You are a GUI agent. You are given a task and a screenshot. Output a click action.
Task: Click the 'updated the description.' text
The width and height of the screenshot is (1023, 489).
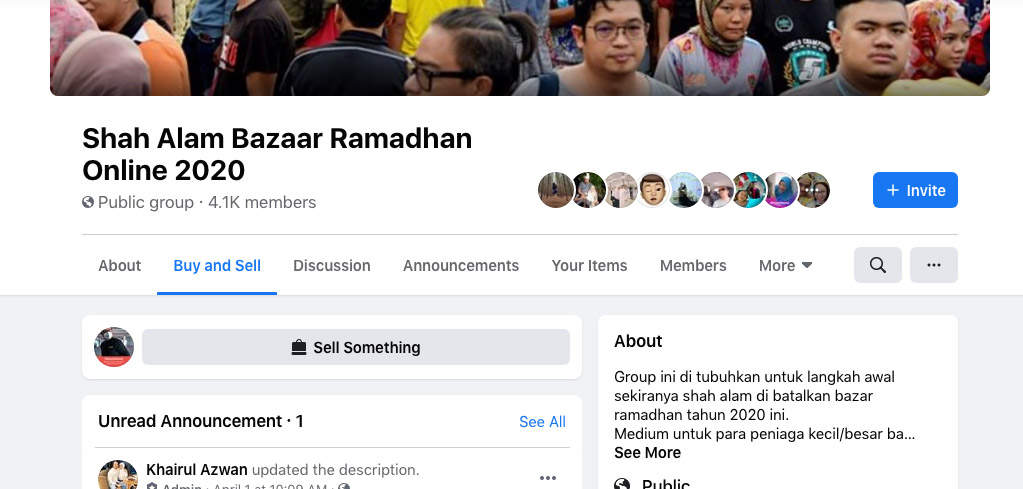[335, 470]
